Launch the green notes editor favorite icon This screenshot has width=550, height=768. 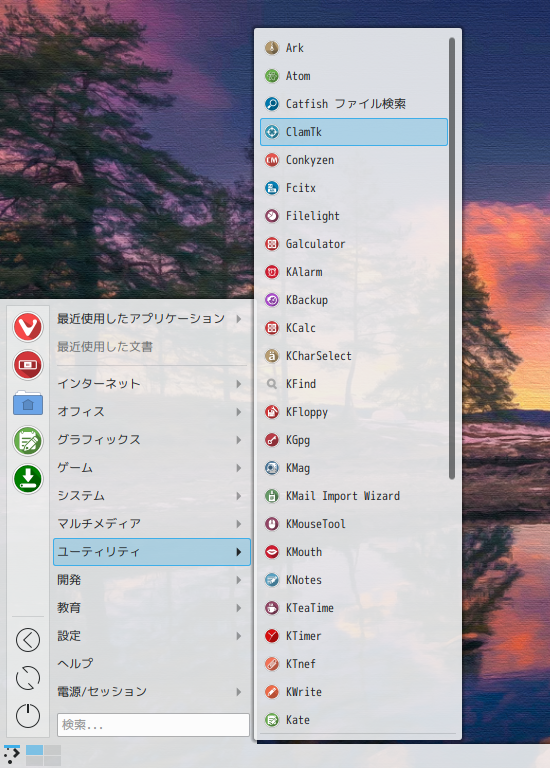pyautogui.click(x=28, y=441)
